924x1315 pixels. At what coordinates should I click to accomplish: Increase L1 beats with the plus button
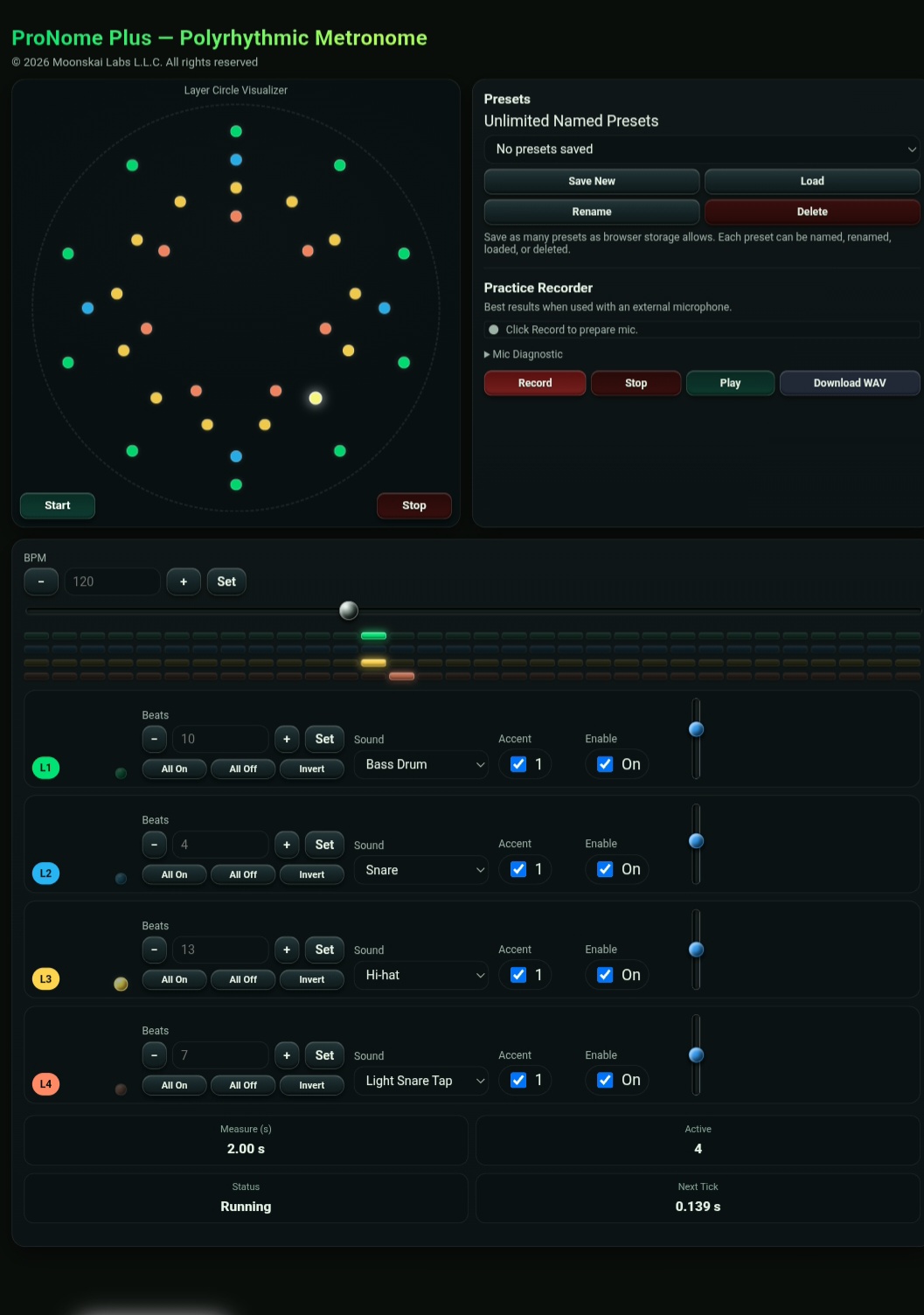pyautogui.click(x=287, y=739)
